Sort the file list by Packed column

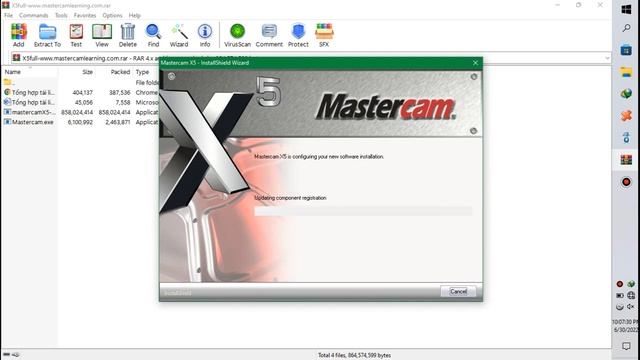click(120, 72)
